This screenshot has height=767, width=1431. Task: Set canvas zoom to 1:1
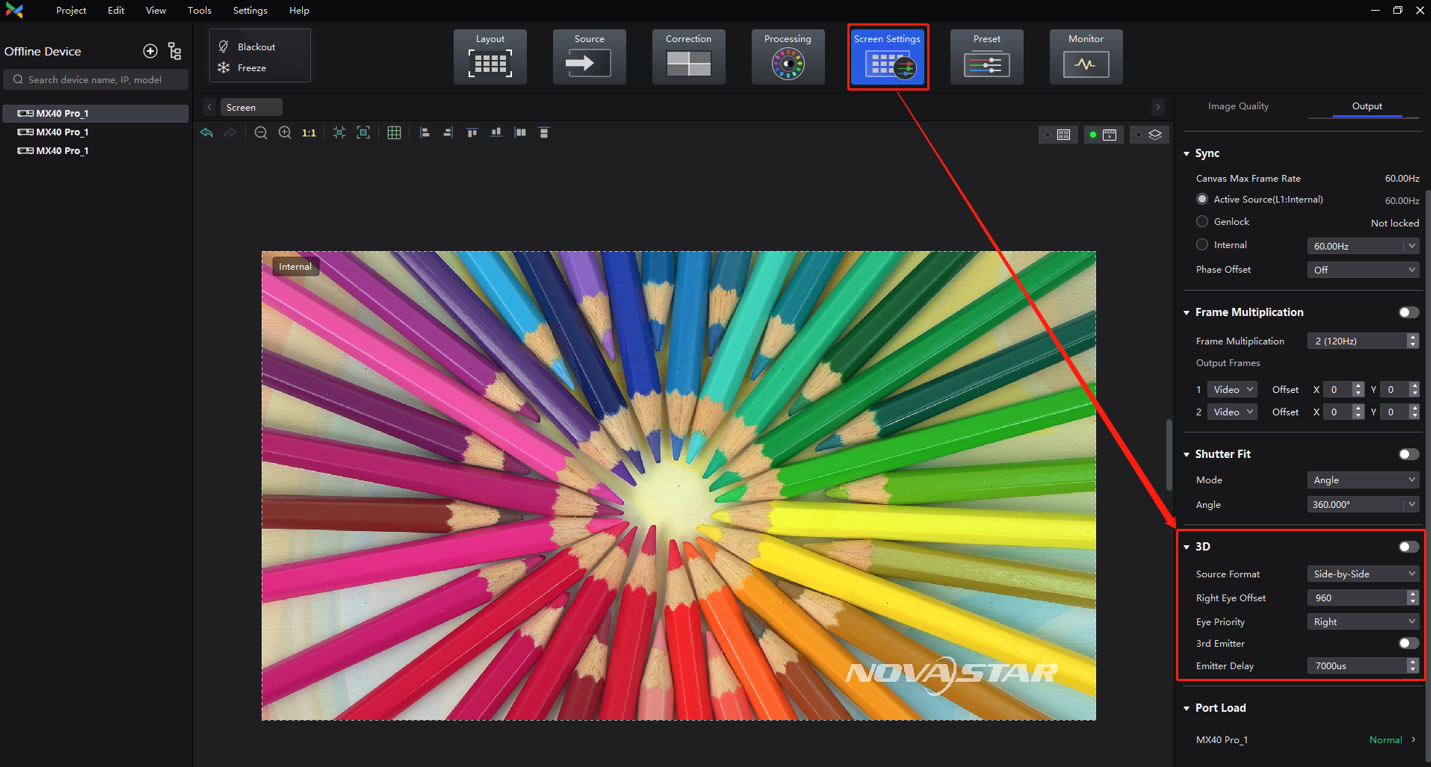point(309,133)
